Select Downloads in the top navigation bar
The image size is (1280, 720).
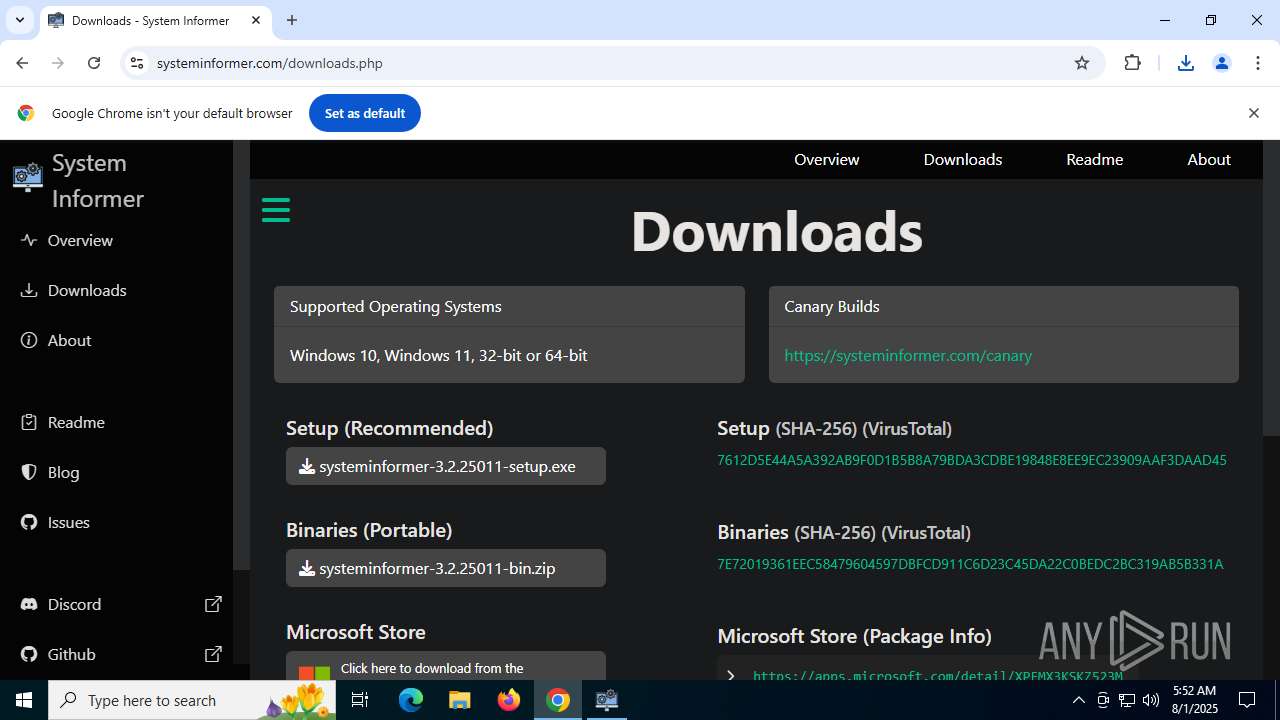(962, 159)
